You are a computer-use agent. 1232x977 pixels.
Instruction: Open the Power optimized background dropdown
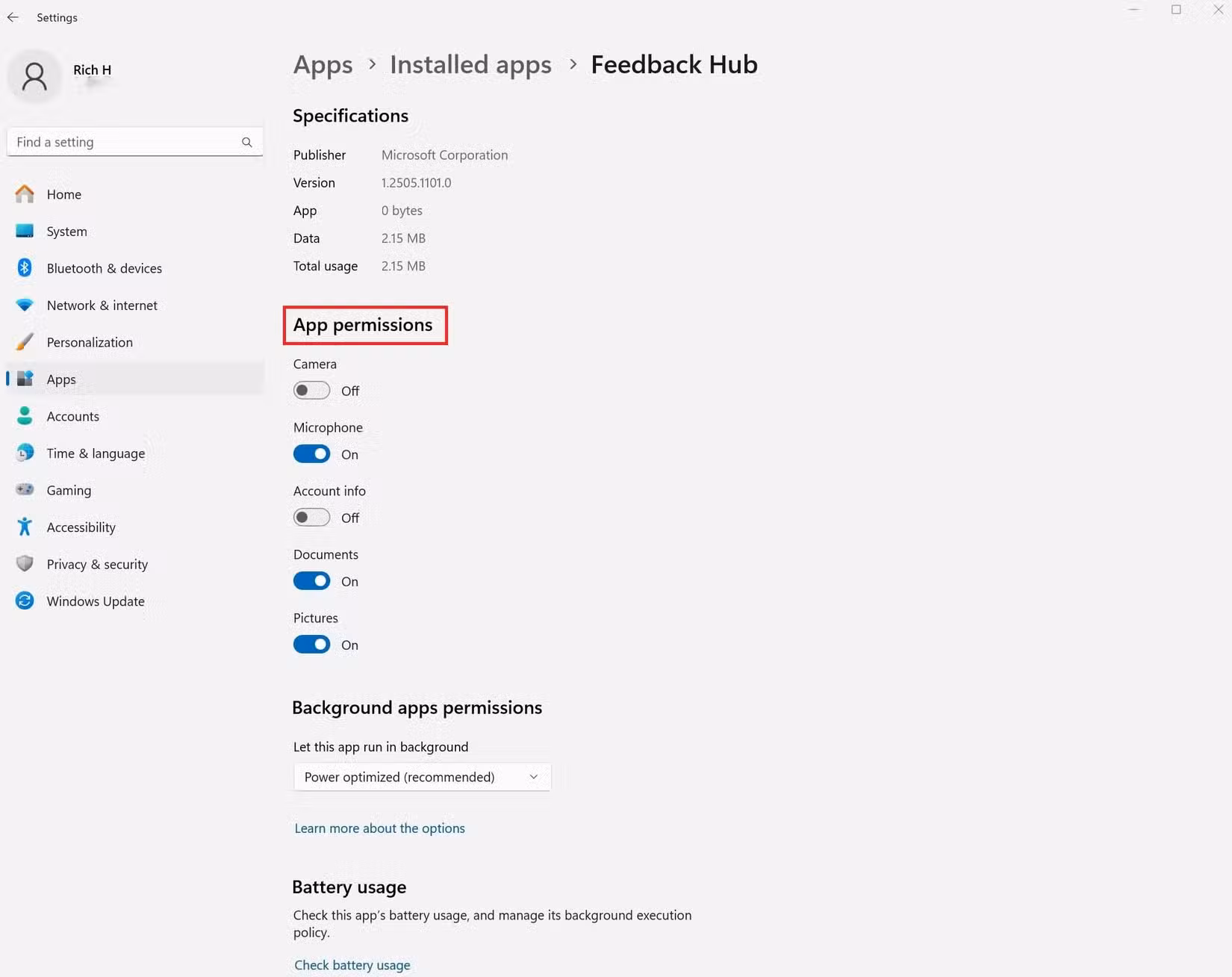tap(422, 777)
